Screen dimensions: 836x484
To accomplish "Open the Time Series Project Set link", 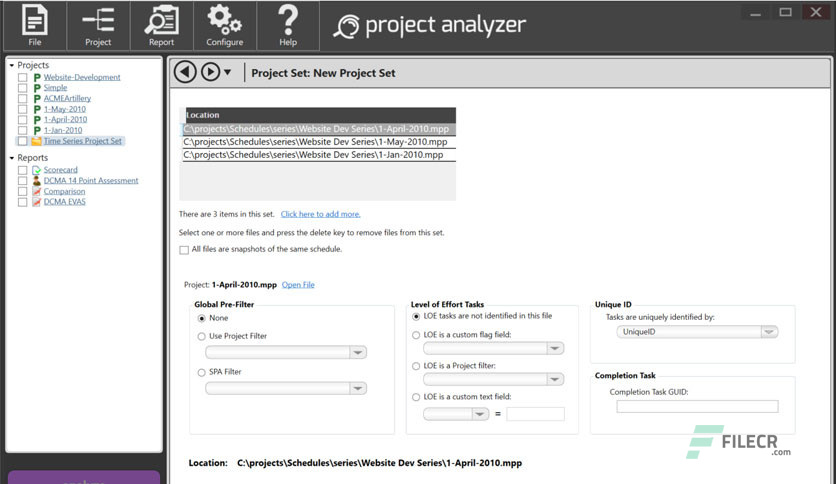I will click(x=83, y=141).
